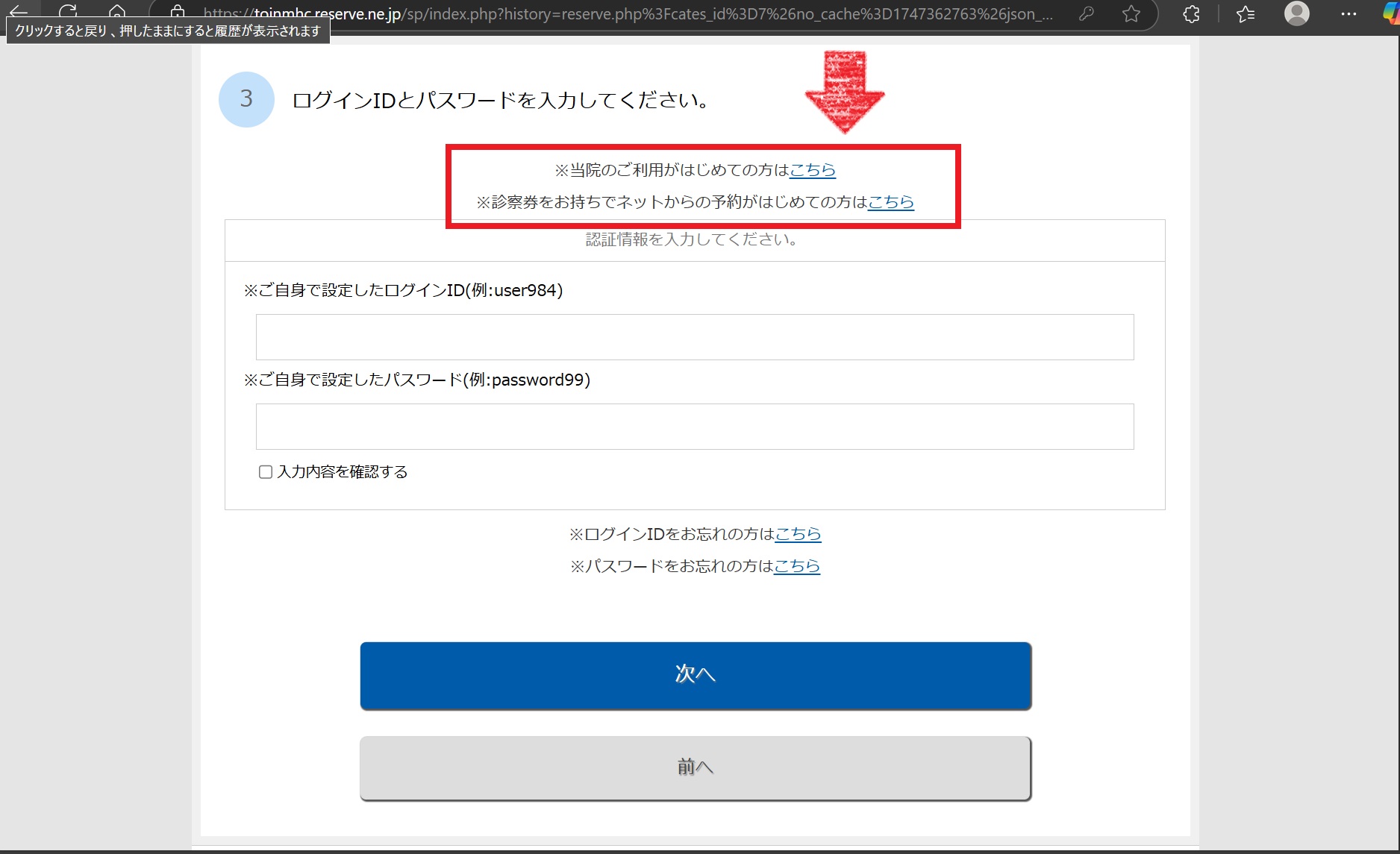Image resolution: width=1400 pixels, height=854 pixels.
Task: Open saved passwords with the key icon
Action: coord(1086,14)
